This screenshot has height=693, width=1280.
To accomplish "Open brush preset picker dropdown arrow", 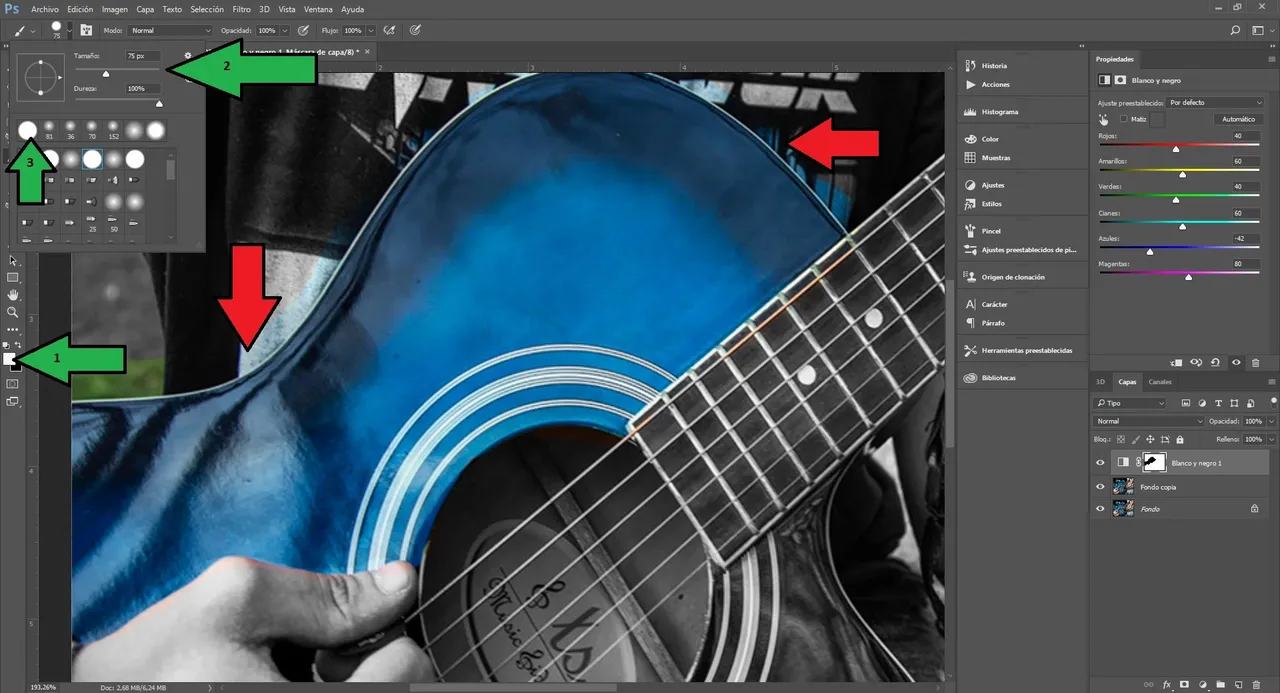I will click(68, 30).
